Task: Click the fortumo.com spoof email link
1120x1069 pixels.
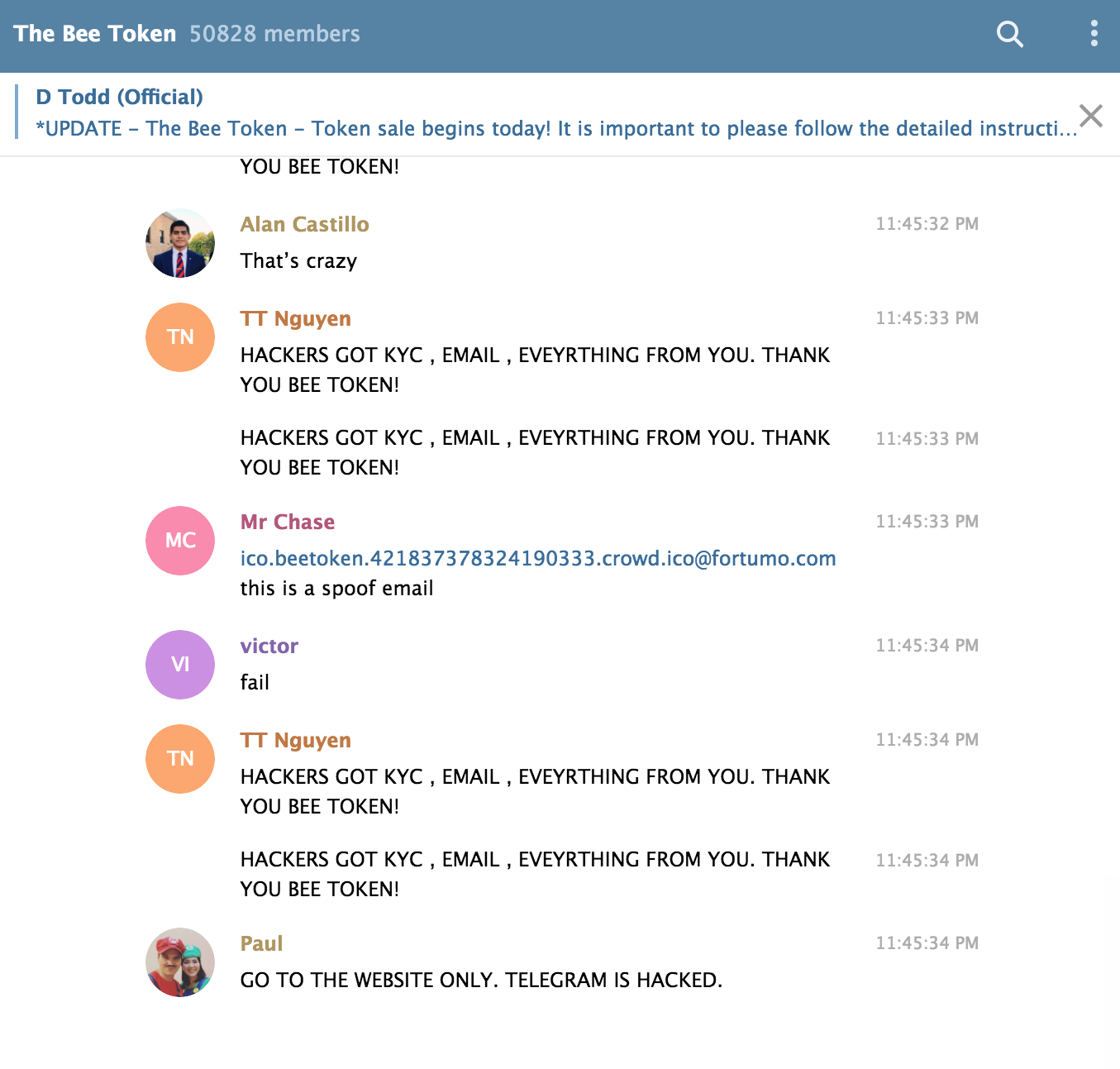Action: pyautogui.click(x=537, y=559)
